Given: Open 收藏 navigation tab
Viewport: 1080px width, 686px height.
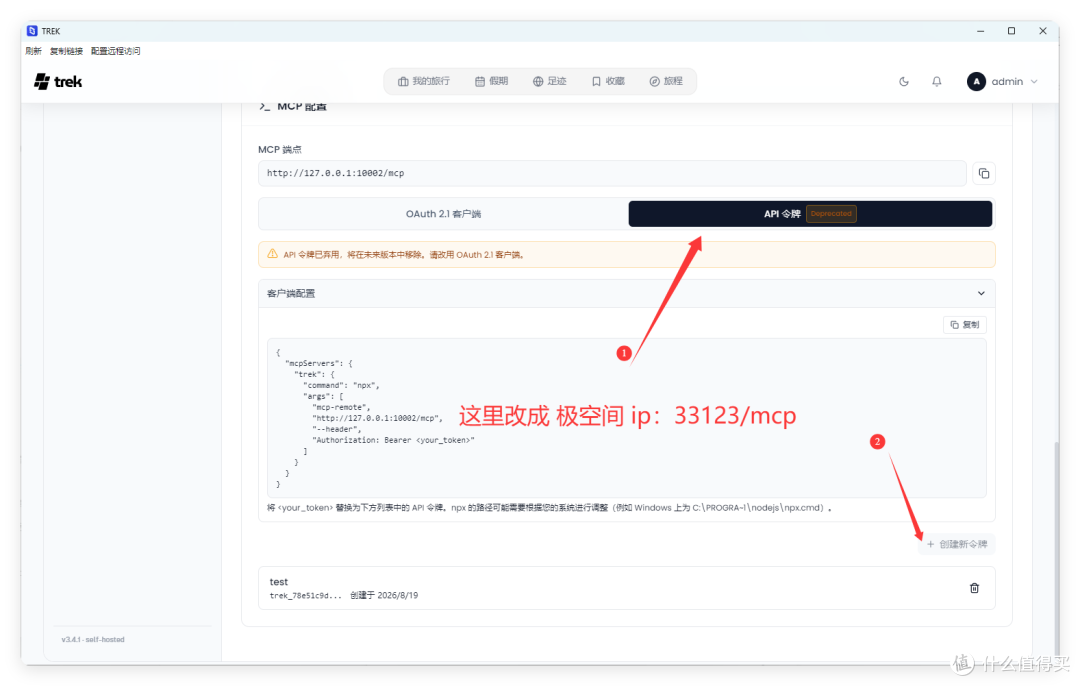Looking at the screenshot, I should pos(608,81).
